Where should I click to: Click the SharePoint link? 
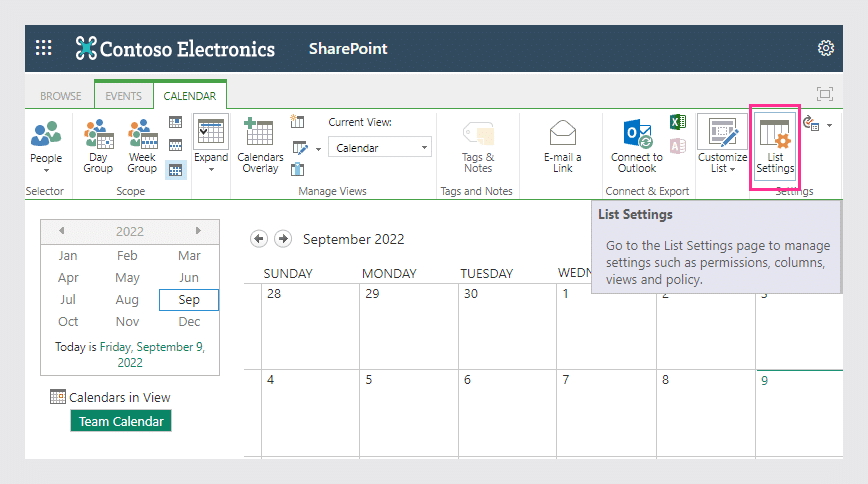[348, 49]
